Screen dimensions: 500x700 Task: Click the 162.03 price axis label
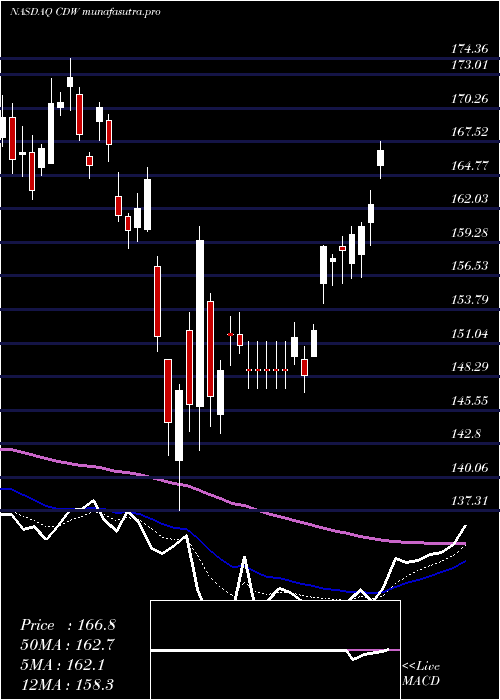[469, 199]
